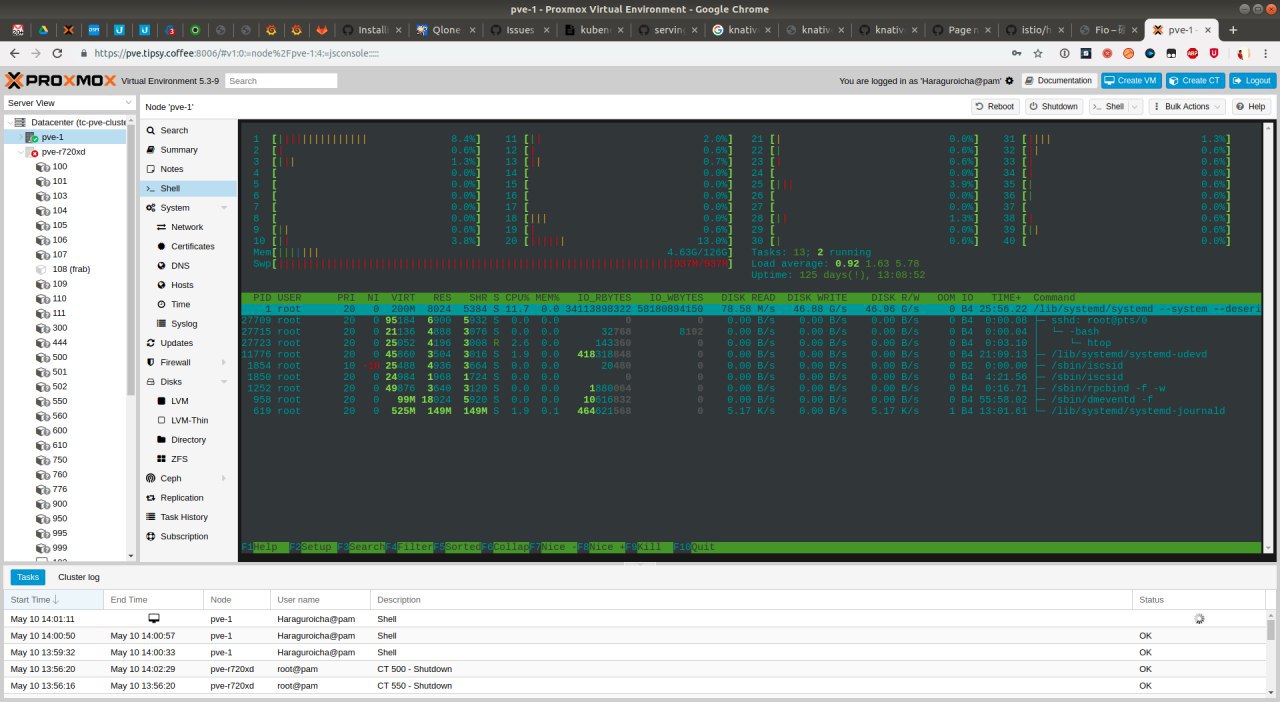Screen dimensions: 1280x702
Task: Sort by the Start Time column header
Action: click(x=53, y=599)
